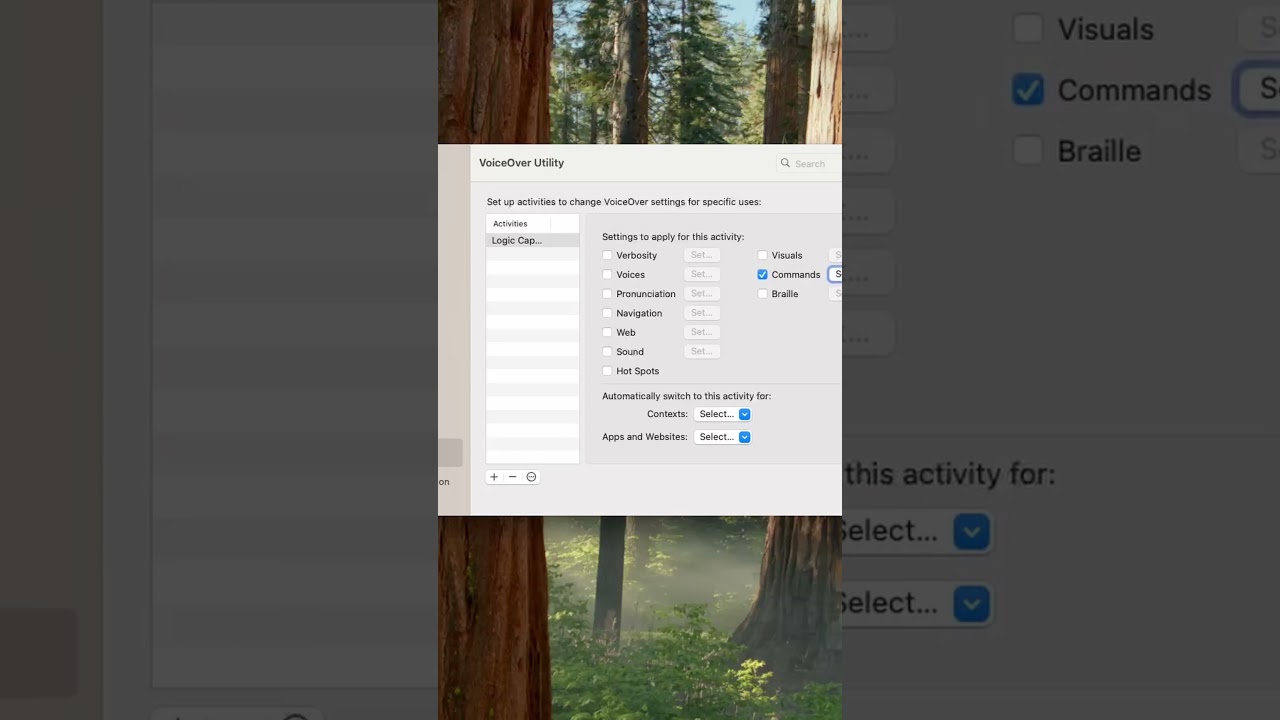
Task: Enable the Navigation checkbox
Action: click(x=607, y=313)
